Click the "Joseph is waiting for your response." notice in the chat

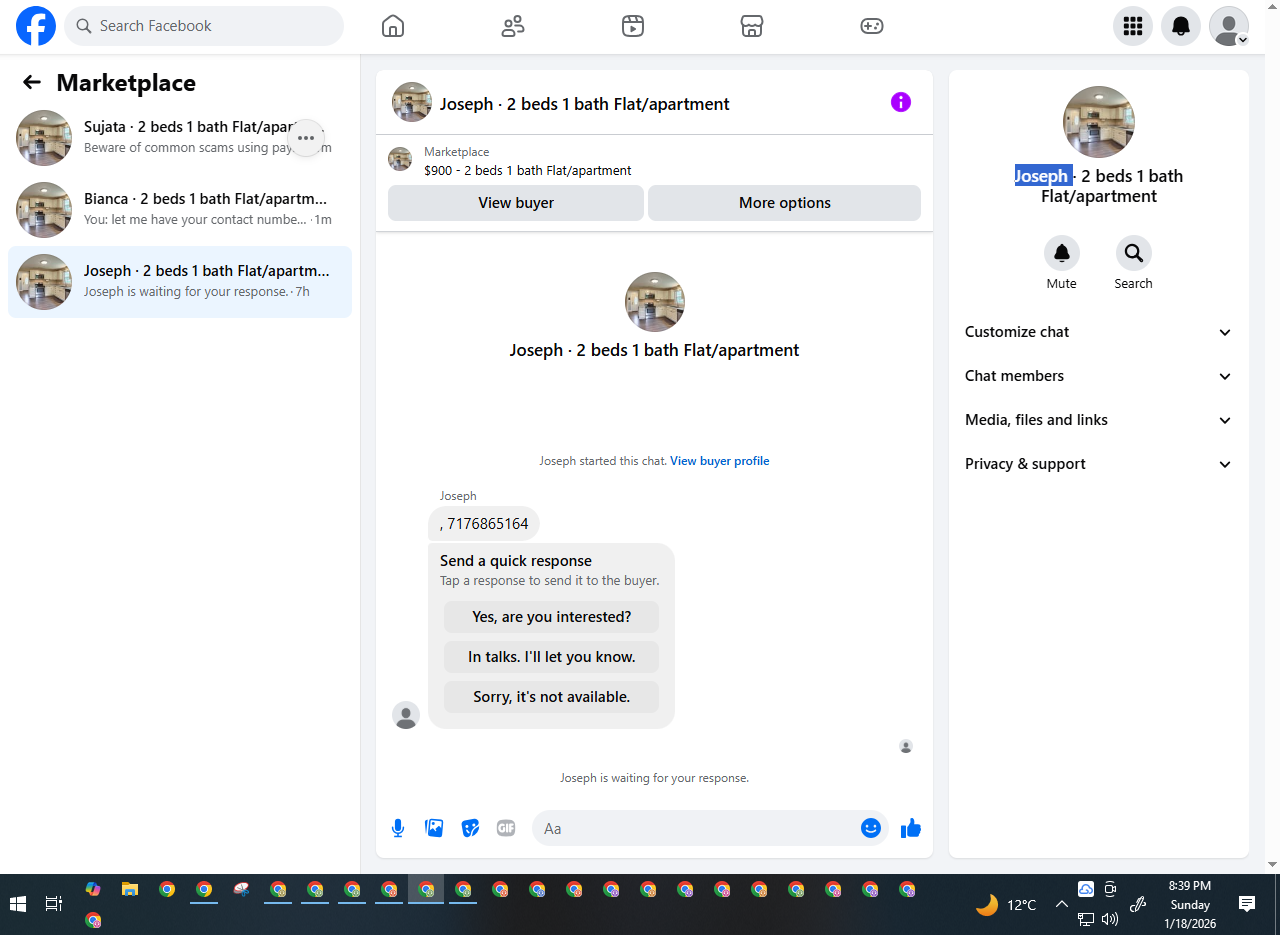pyautogui.click(x=654, y=778)
